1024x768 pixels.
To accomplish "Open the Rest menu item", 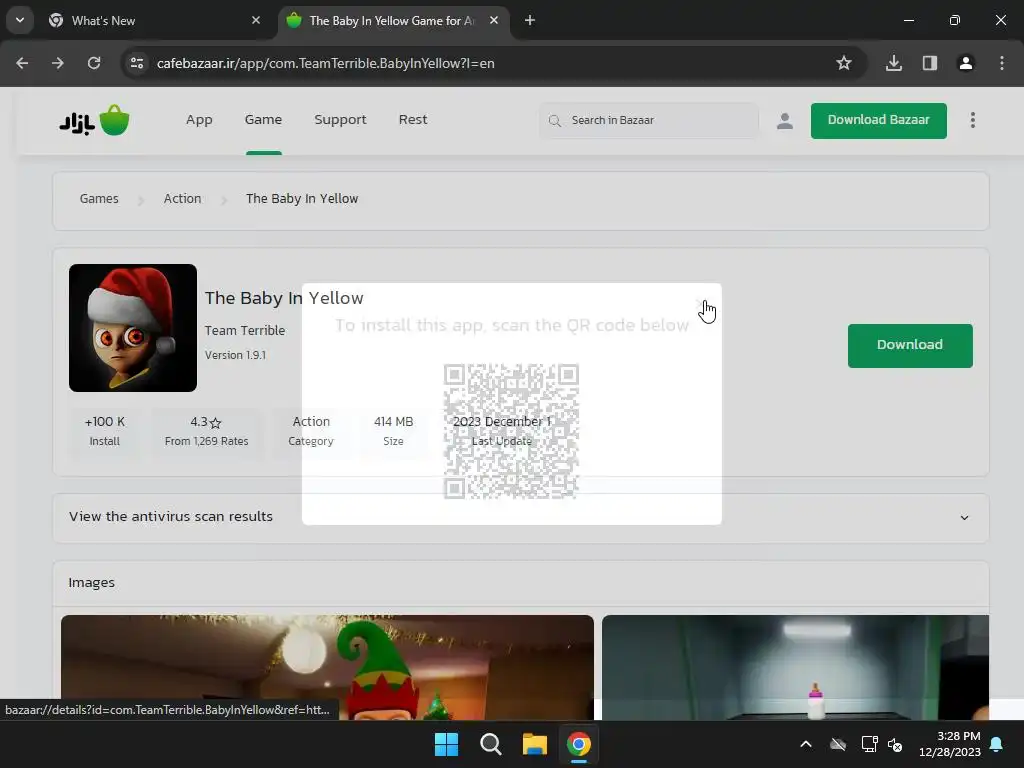I will tap(413, 120).
